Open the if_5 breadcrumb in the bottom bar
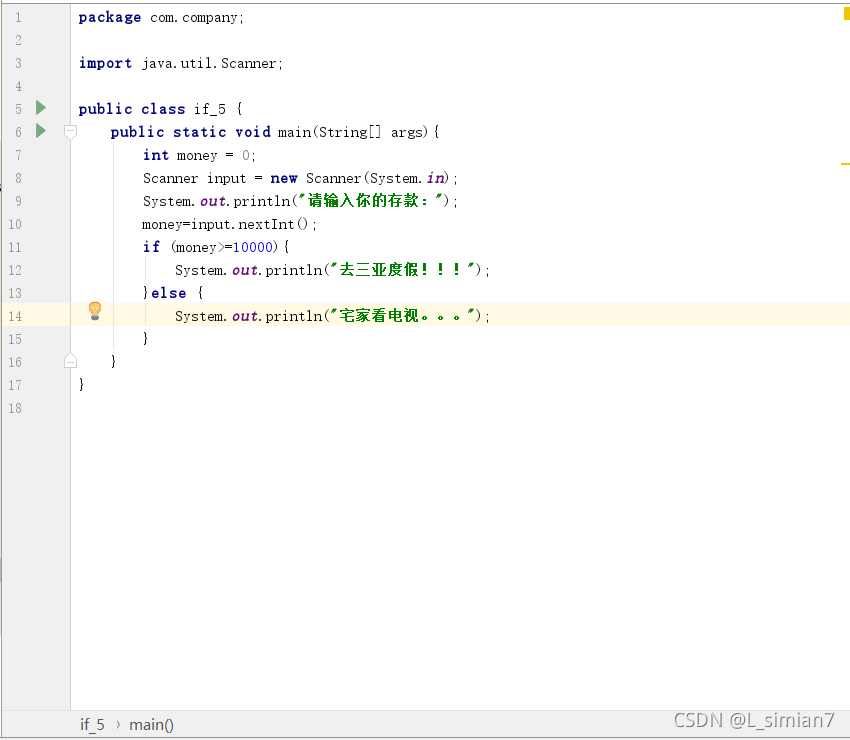 92,724
